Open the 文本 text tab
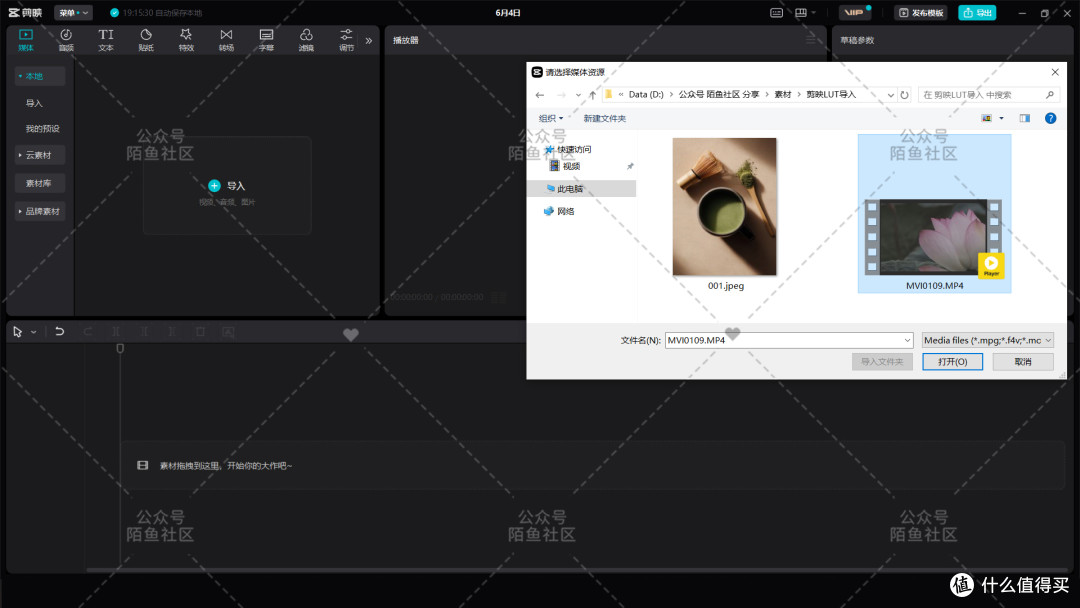 point(105,40)
